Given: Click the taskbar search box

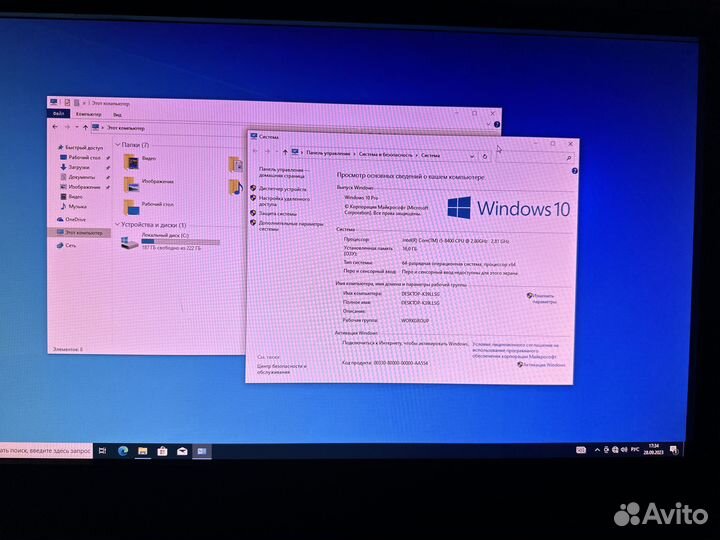Looking at the screenshot, I should click(46, 451).
